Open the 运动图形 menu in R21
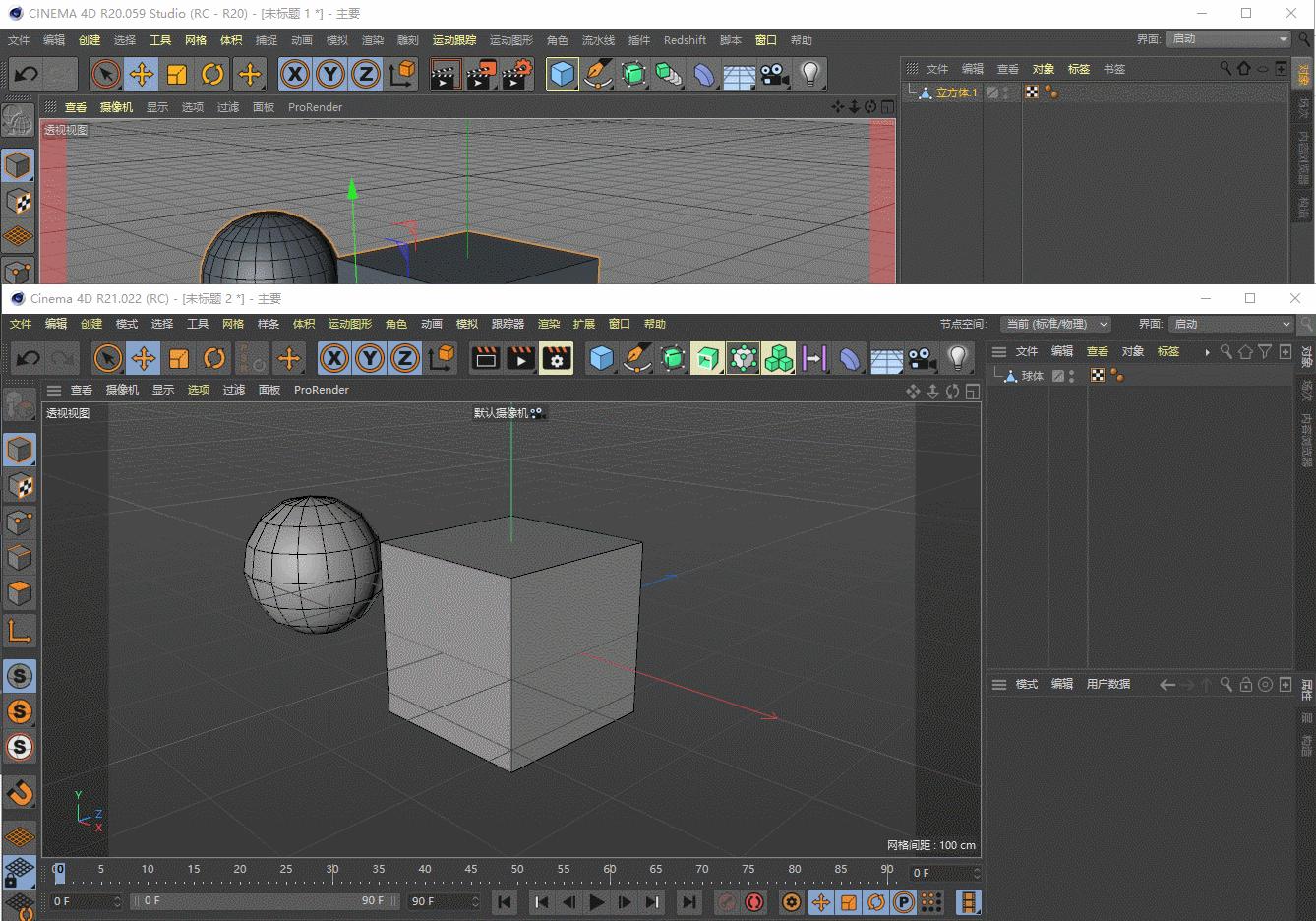Screen dimensions: 1316x921 pos(350,324)
